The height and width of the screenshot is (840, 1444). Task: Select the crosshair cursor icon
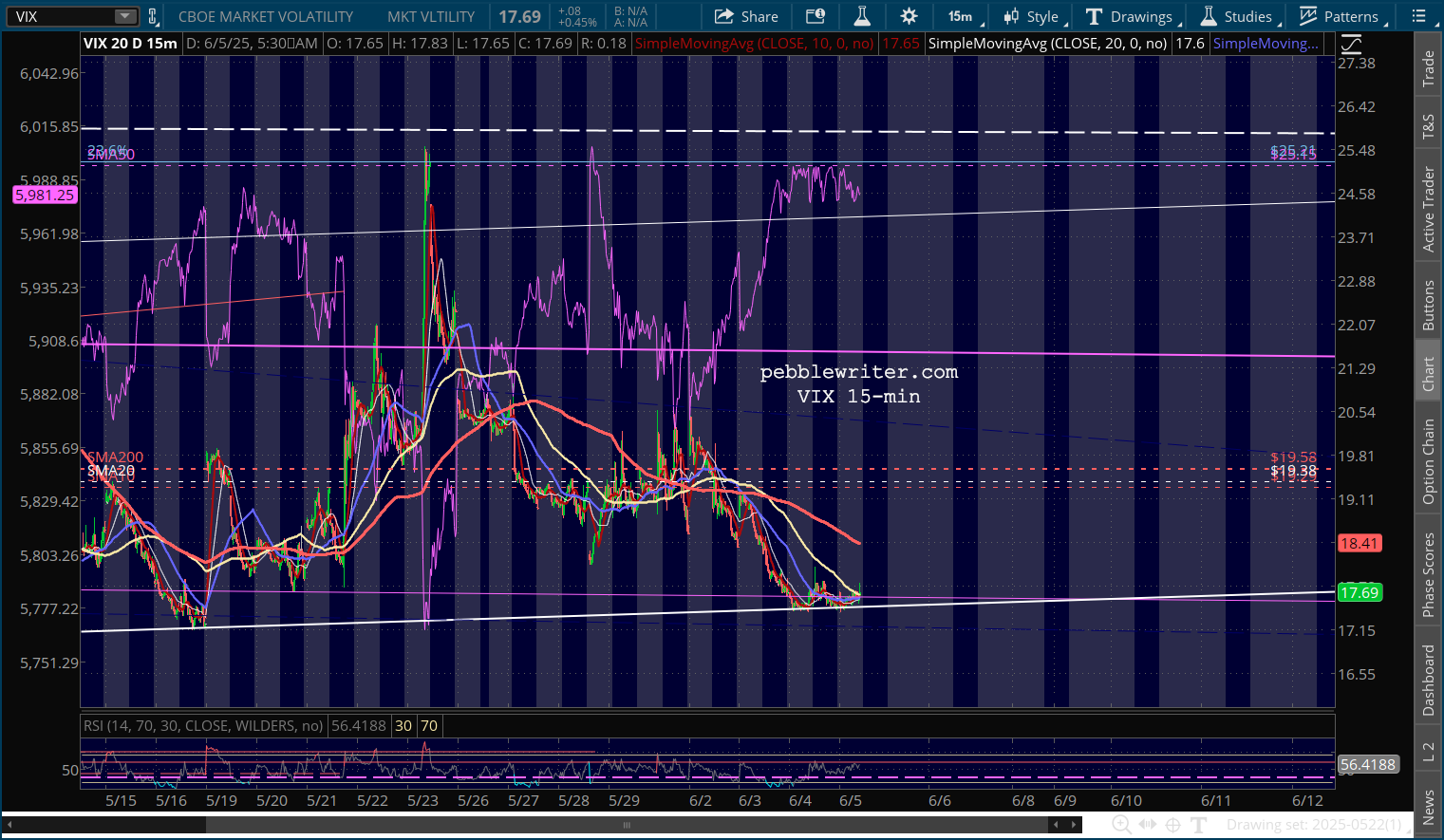tap(1172, 825)
